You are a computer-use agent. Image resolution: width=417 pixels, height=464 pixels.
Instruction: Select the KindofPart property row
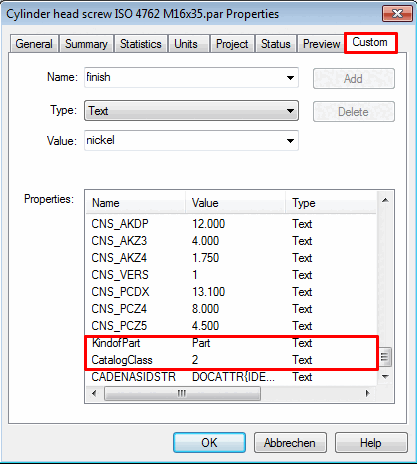[231, 343]
